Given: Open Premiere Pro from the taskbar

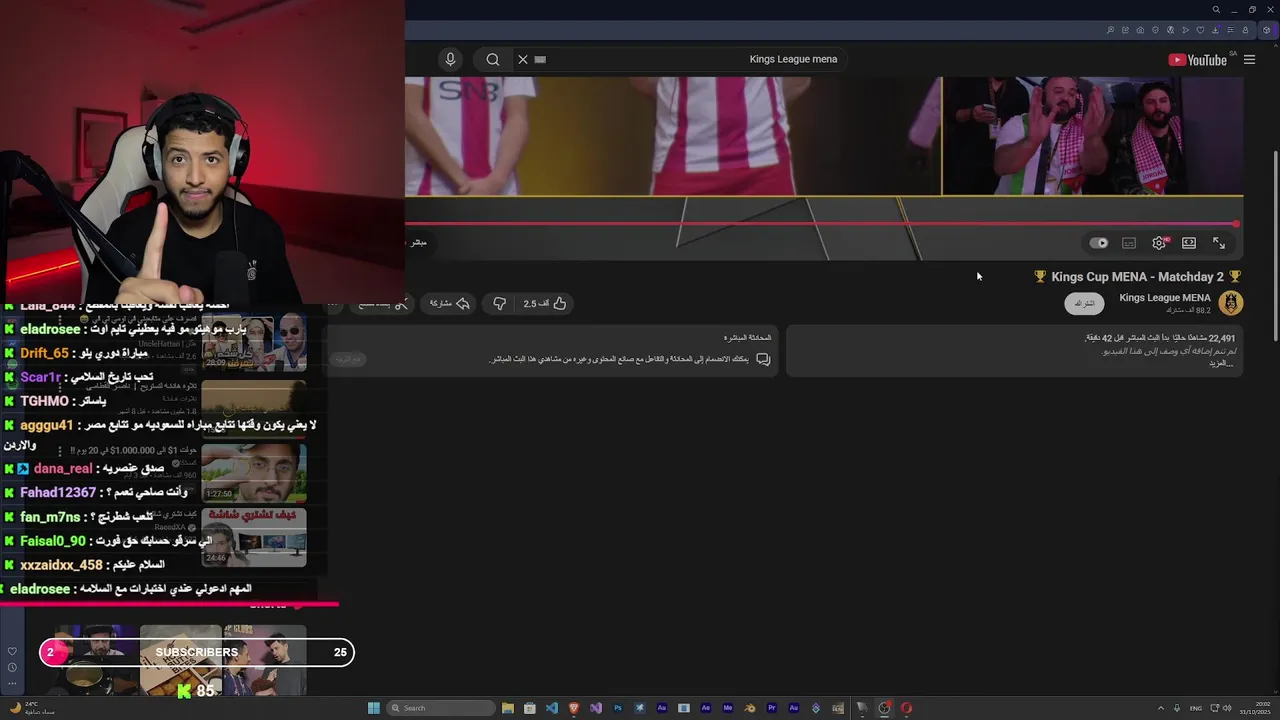Looking at the screenshot, I should 771,708.
